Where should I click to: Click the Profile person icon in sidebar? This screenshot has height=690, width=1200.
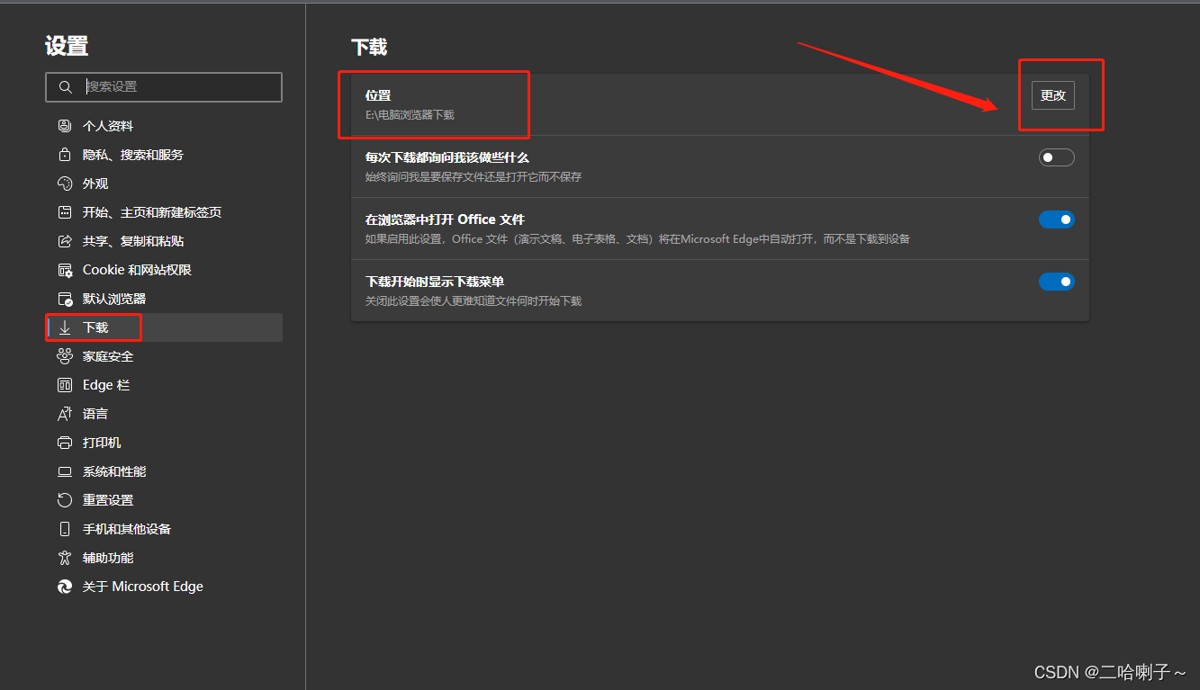[x=65, y=126]
